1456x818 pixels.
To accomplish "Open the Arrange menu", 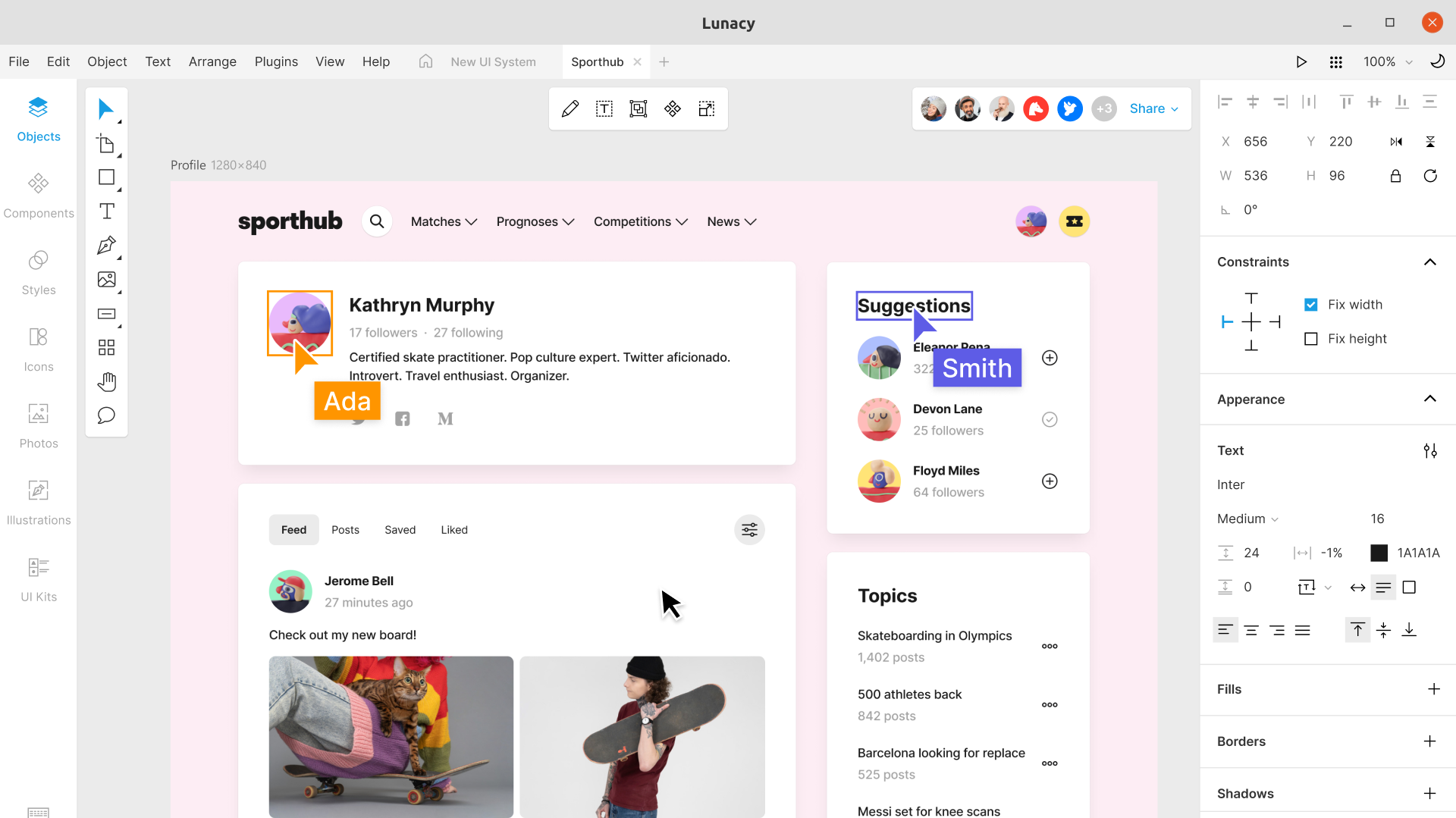I will point(212,62).
